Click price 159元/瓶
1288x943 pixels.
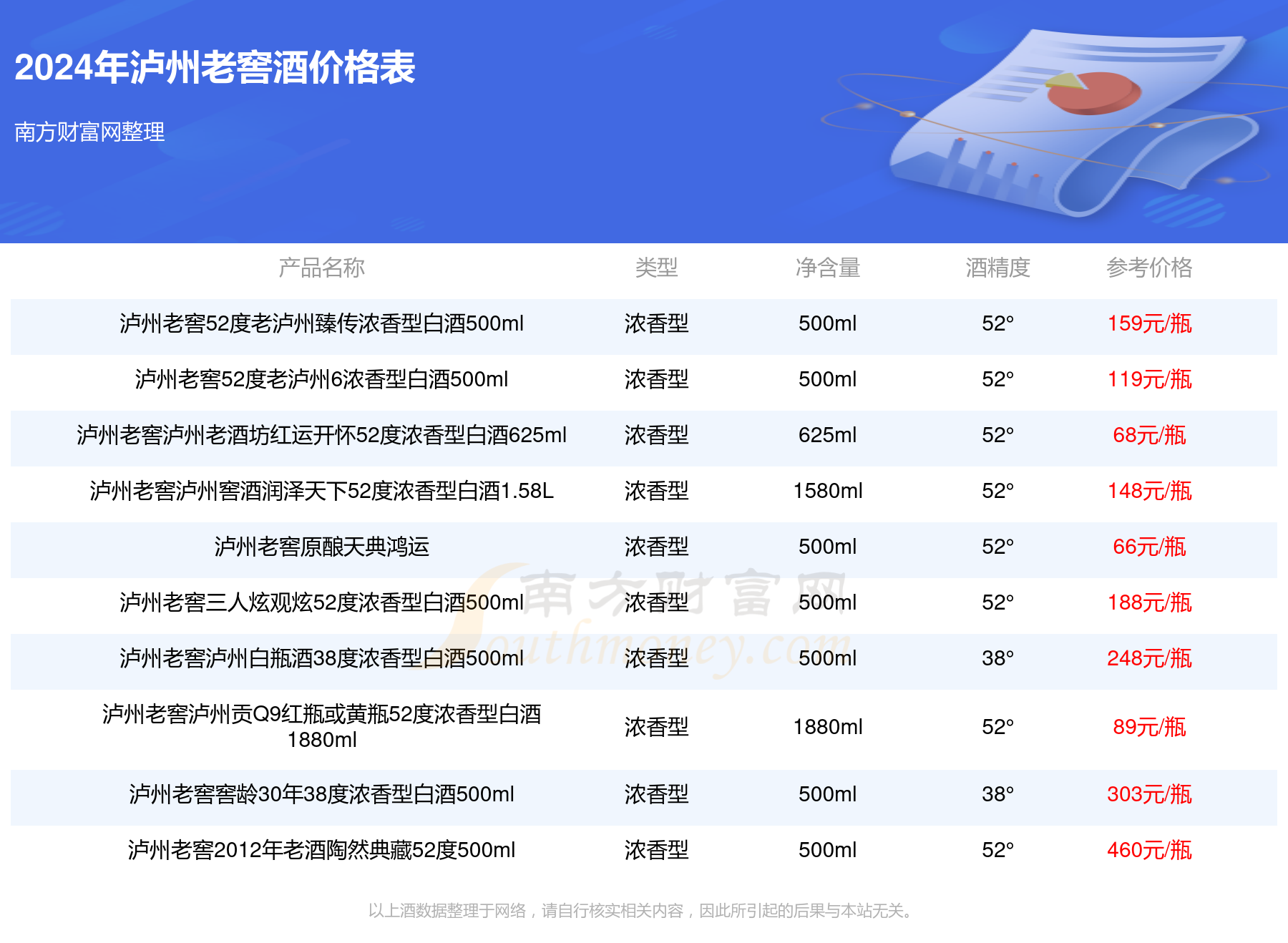[1149, 323]
